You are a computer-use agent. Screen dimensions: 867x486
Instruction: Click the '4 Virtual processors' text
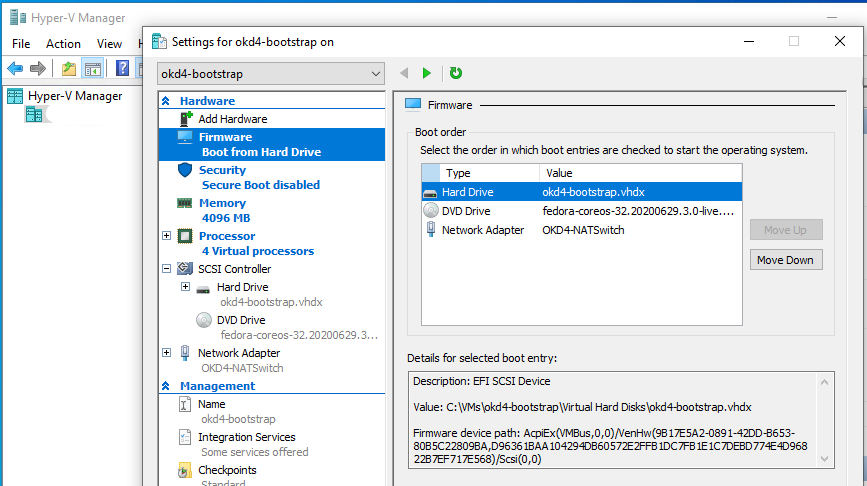258,251
